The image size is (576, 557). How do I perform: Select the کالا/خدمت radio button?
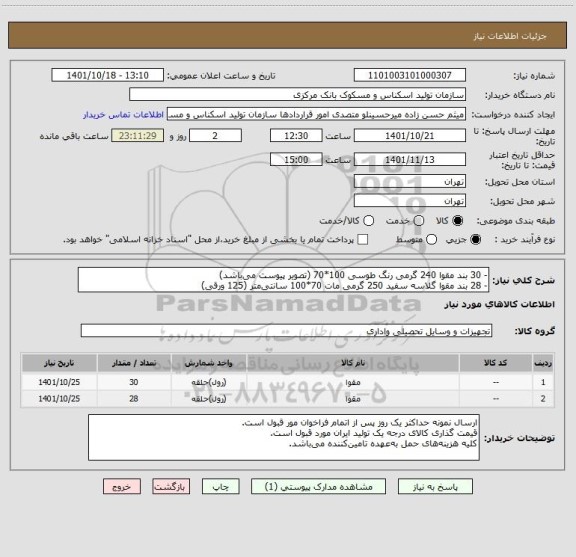pyautogui.click(x=368, y=221)
